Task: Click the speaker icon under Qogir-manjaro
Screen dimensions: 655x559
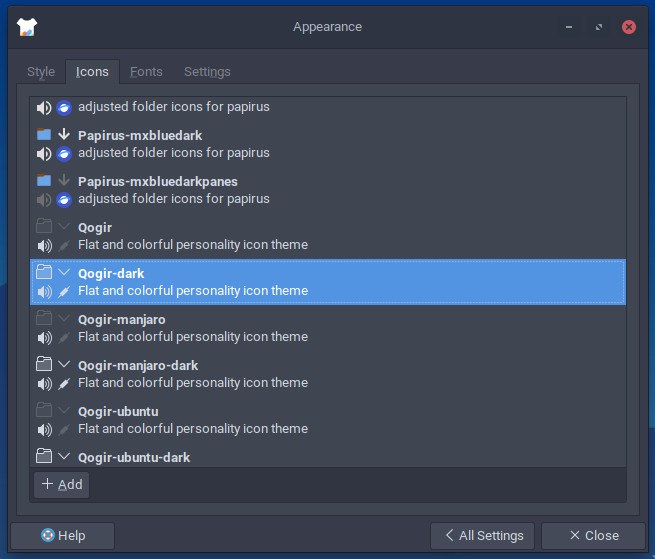Action: [44, 338]
